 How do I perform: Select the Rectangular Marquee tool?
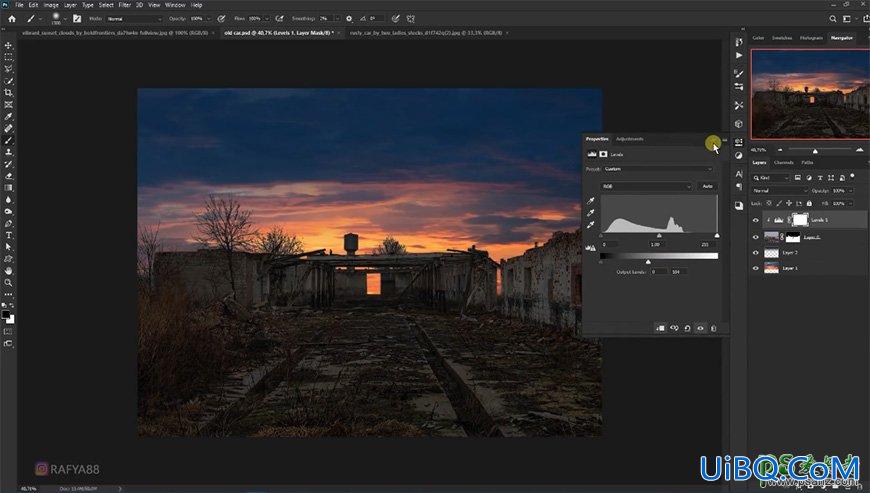pyautogui.click(x=8, y=57)
